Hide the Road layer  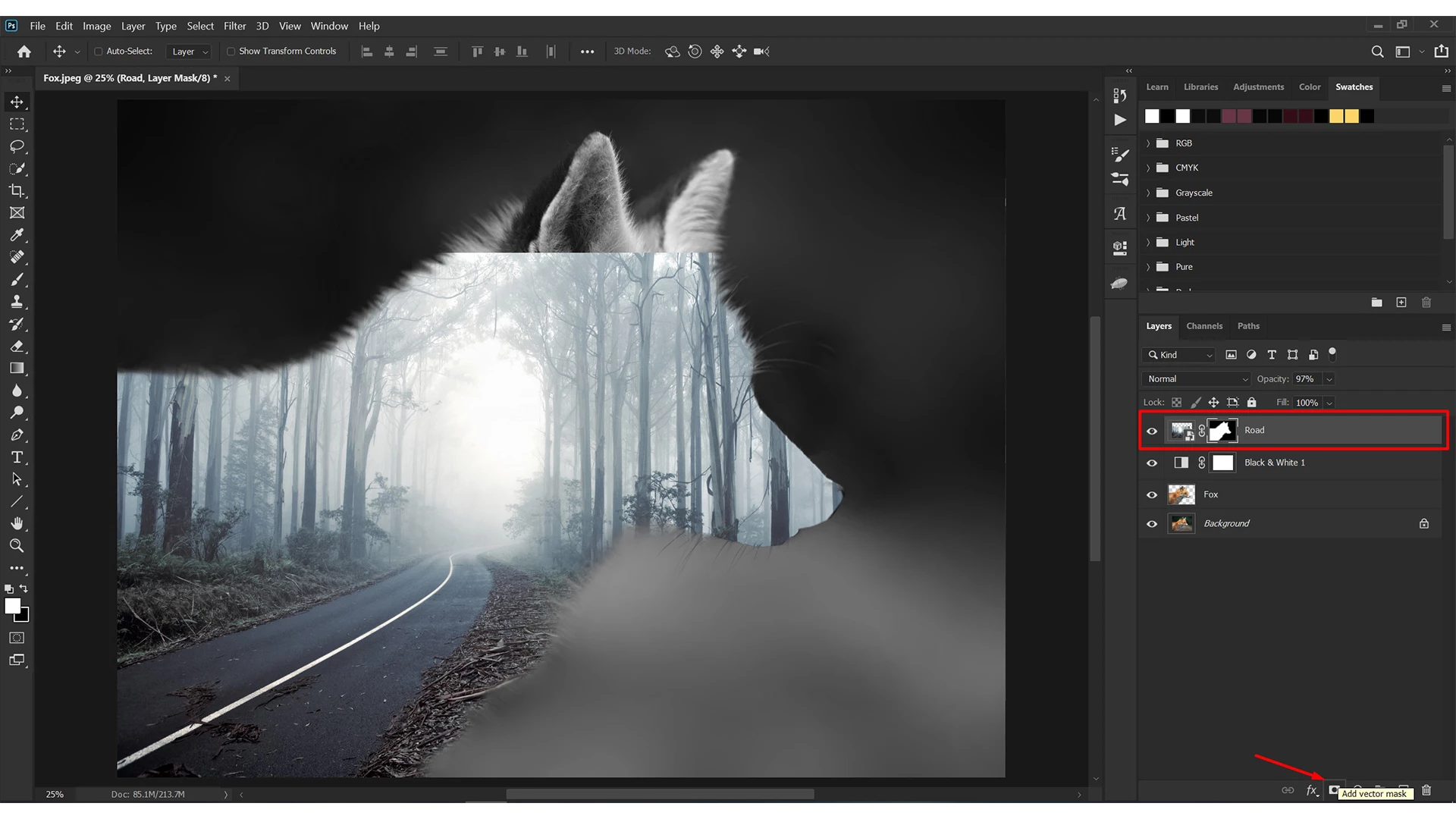click(x=1152, y=431)
